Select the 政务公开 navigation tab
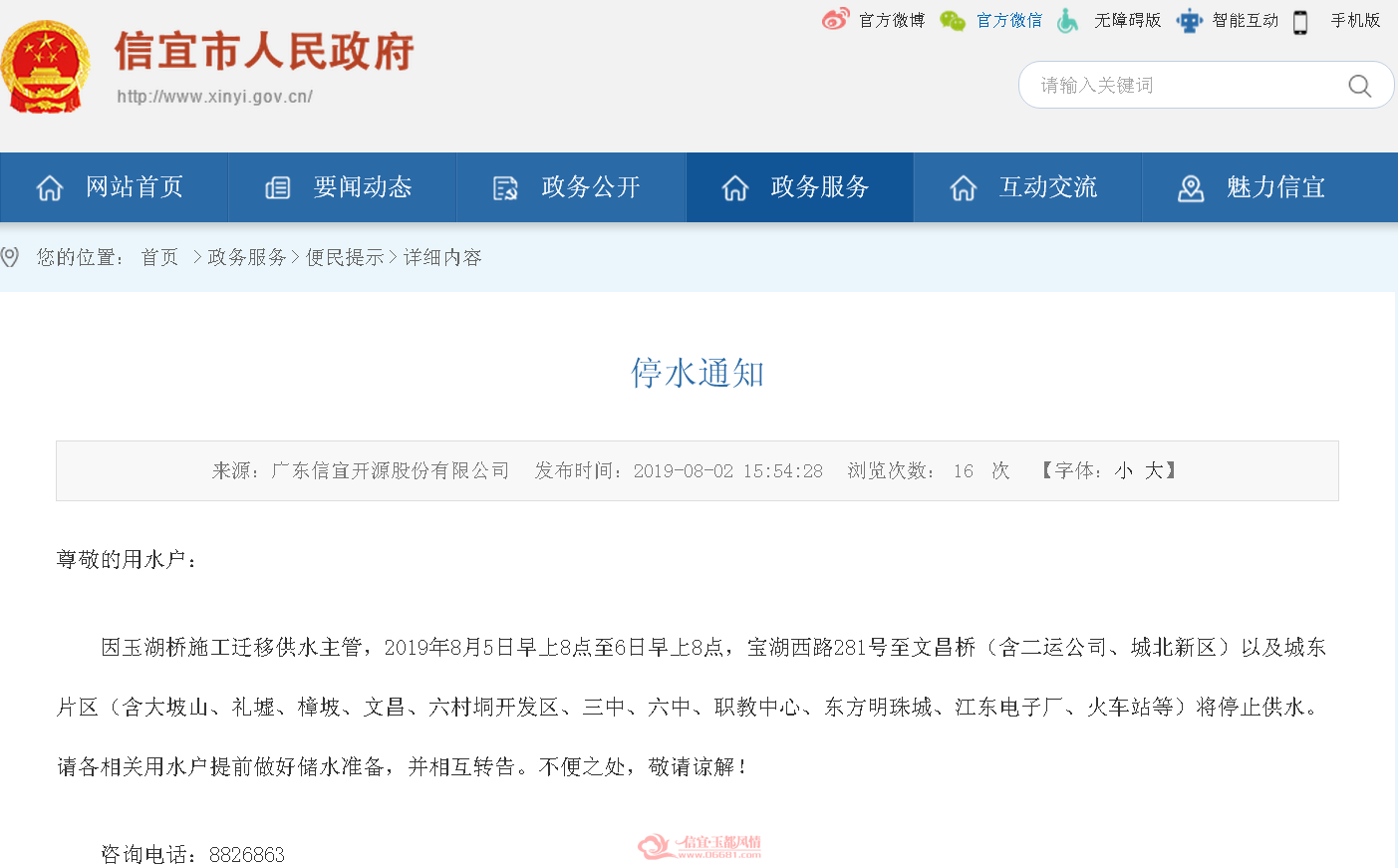 click(x=571, y=187)
